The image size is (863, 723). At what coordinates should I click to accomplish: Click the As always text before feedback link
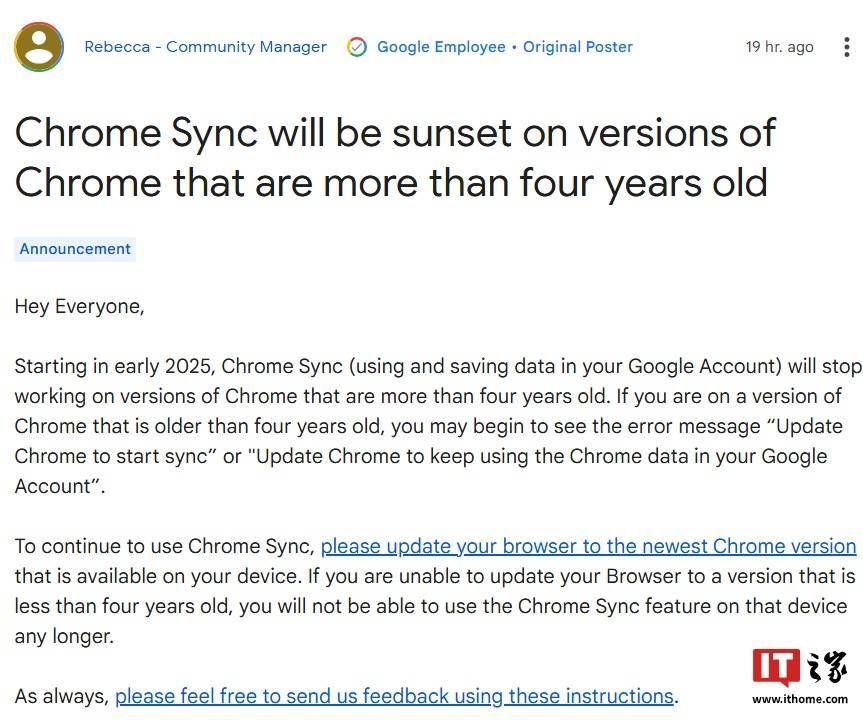click(62, 697)
